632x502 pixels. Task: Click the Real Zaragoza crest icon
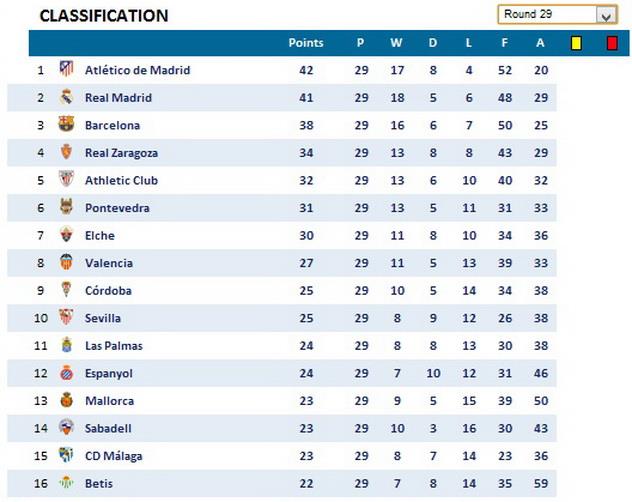(x=66, y=153)
